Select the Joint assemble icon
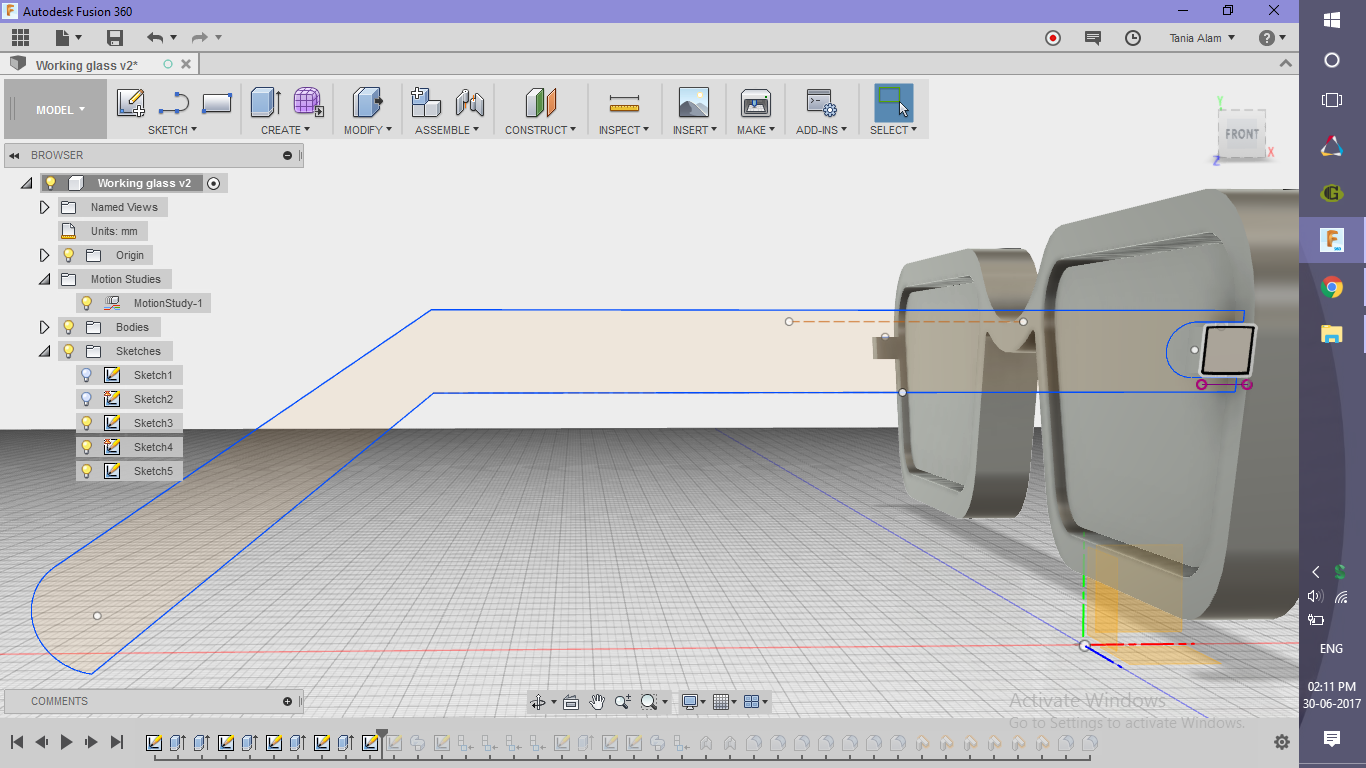 point(470,102)
